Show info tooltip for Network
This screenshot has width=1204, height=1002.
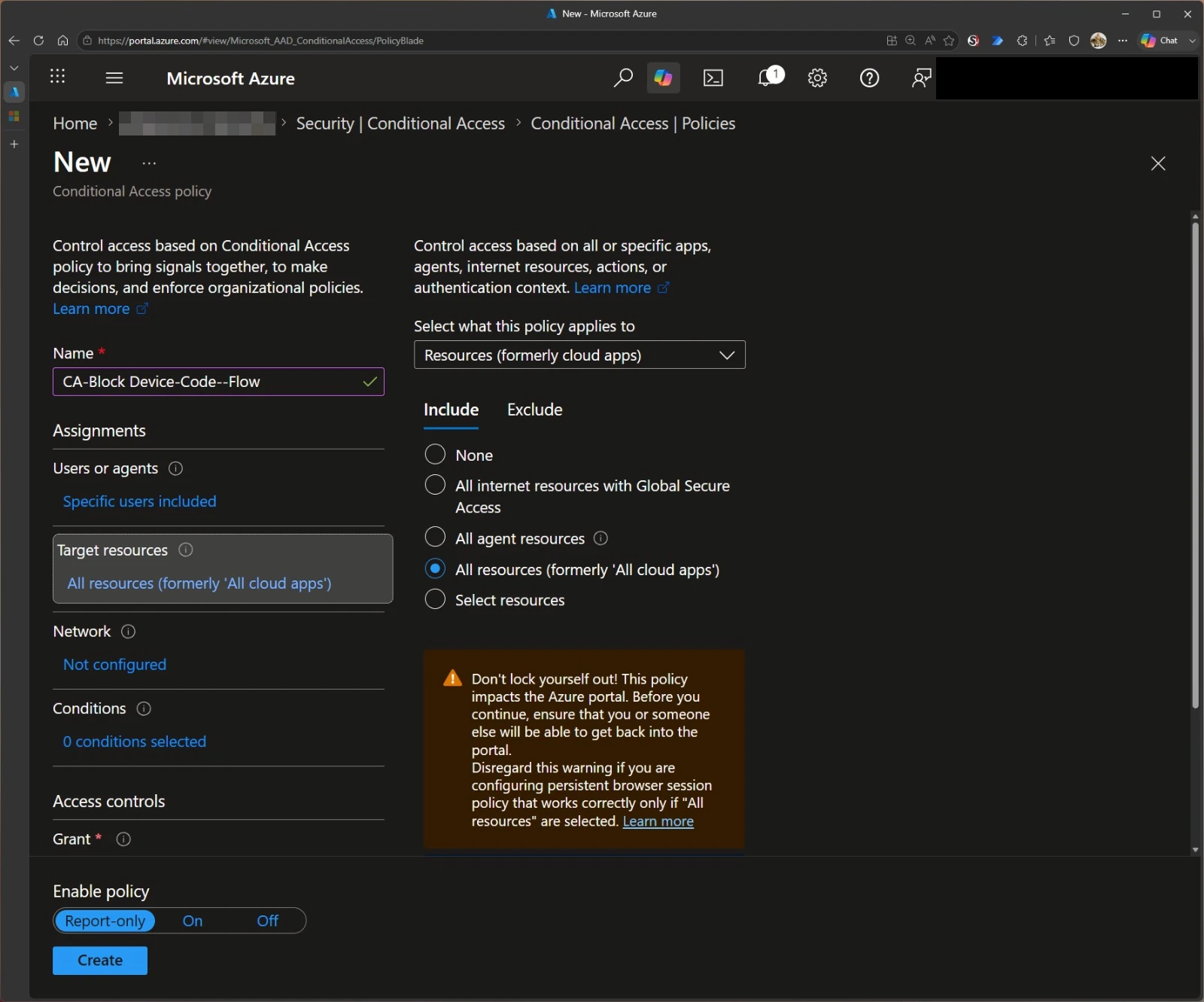[129, 631]
